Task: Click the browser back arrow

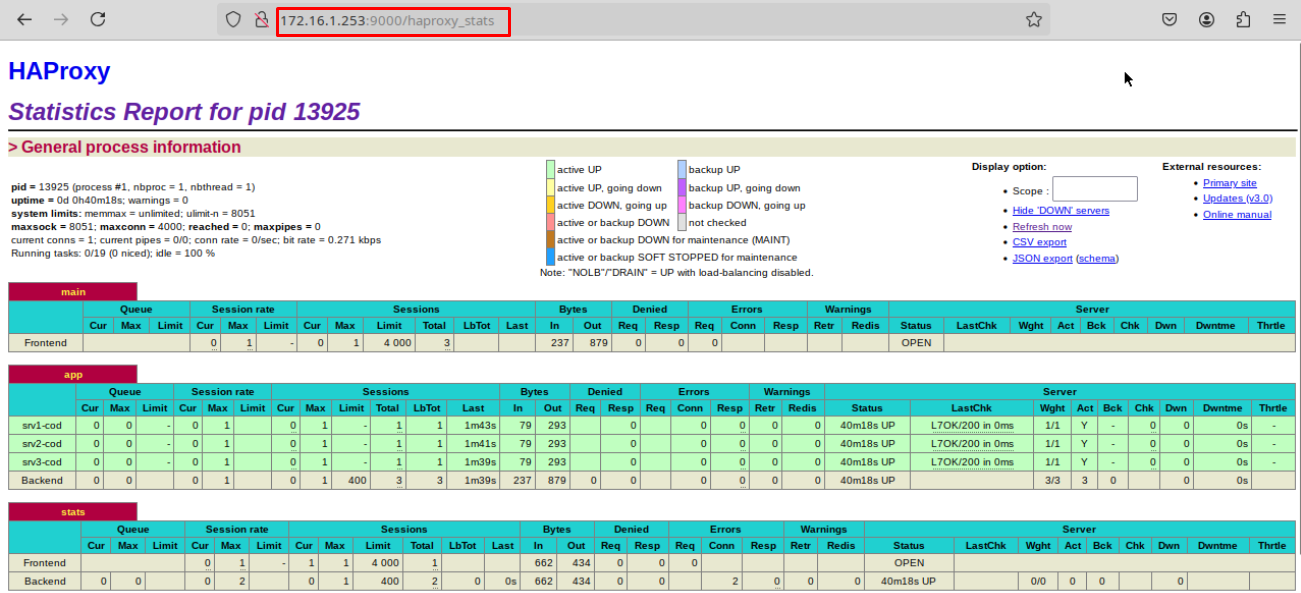Action: click(25, 20)
